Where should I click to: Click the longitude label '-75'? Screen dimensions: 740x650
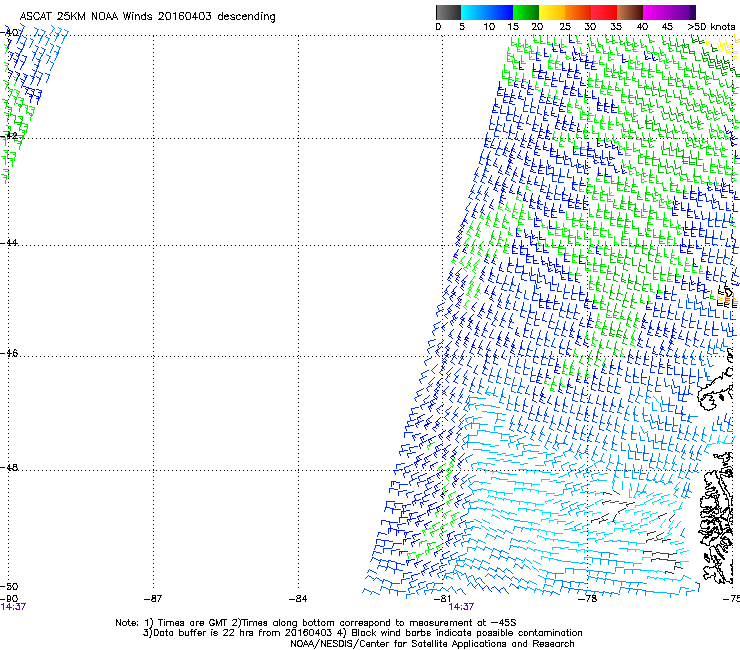pyautogui.click(x=731, y=599)
